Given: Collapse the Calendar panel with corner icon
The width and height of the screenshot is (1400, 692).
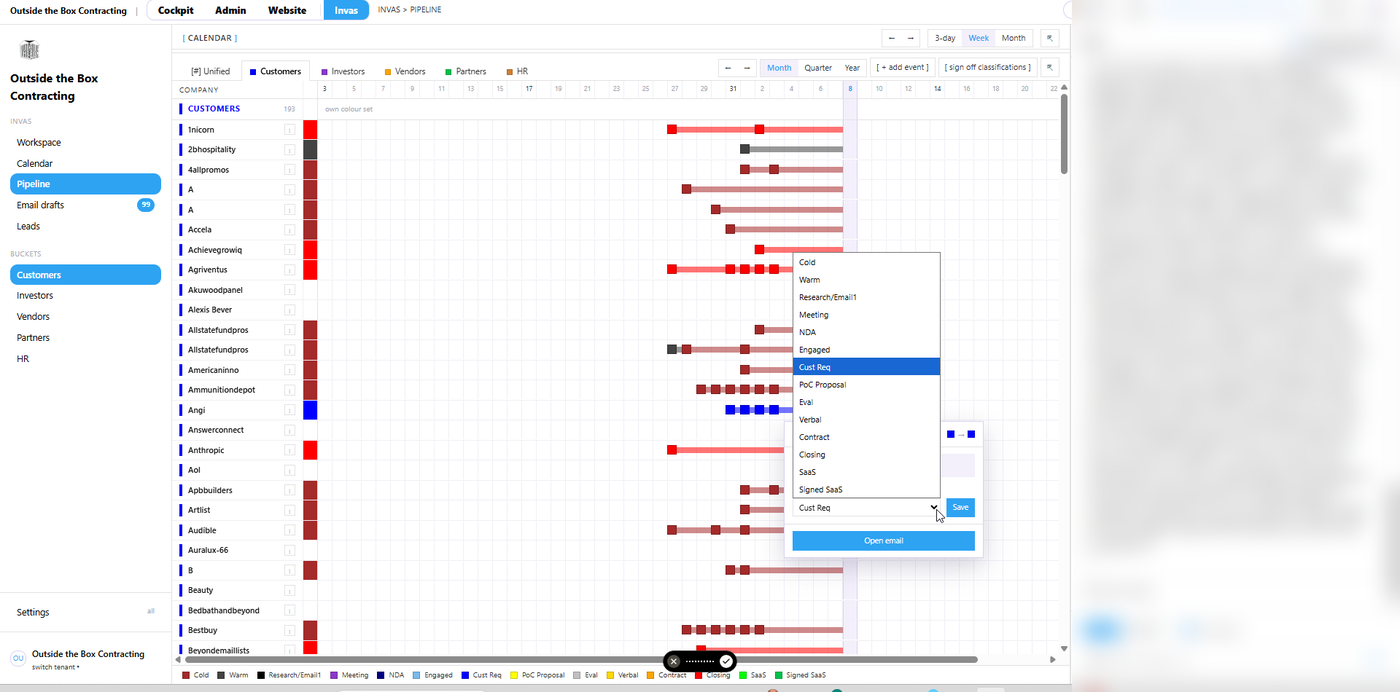Looking at the screenshot, I should (x=1050, y=38).
